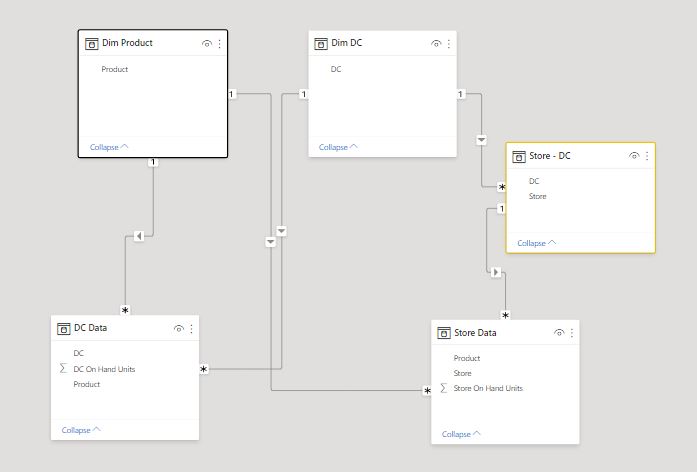Open more options for Dim DC table
This screenshot has width=697, height=472.
click(x=449, y=44)
